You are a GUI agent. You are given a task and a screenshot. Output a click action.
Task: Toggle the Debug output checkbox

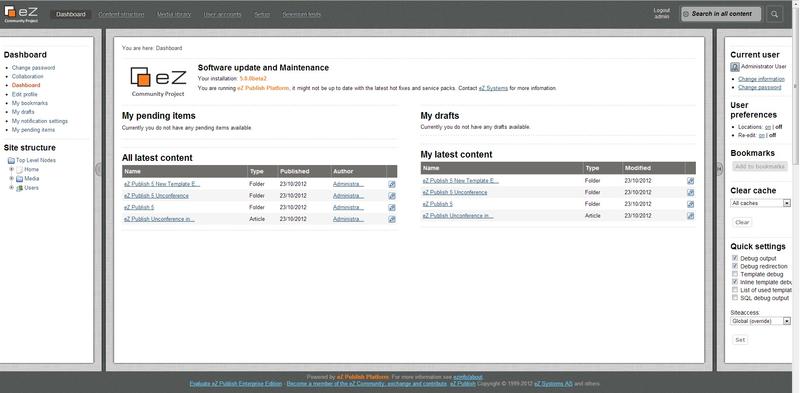point(735,258)
